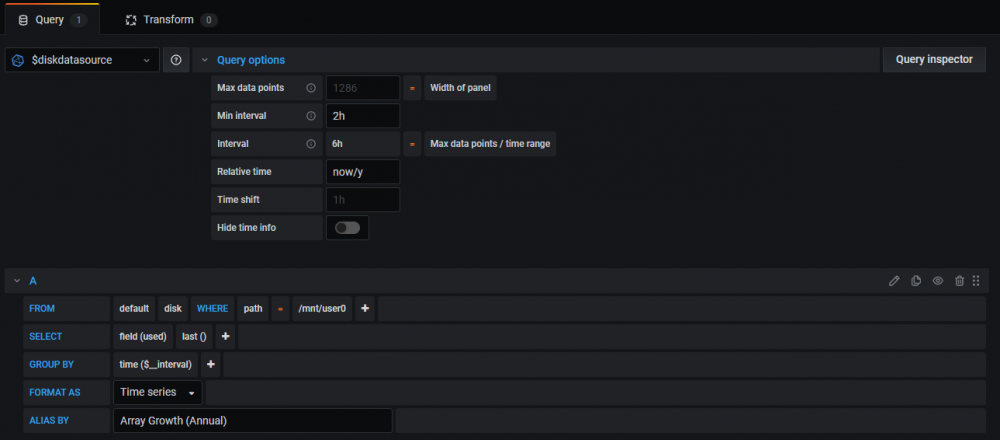Open the Query inspector
Image resolution: width=1000 pixels, height=440 pixels.
(934, 60)
